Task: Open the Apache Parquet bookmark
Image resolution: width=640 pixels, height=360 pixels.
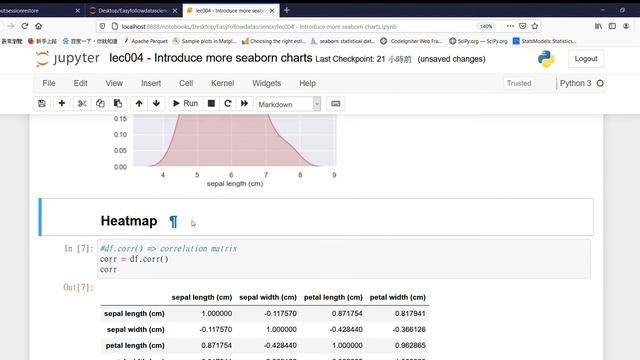Action: pos(146,41)
